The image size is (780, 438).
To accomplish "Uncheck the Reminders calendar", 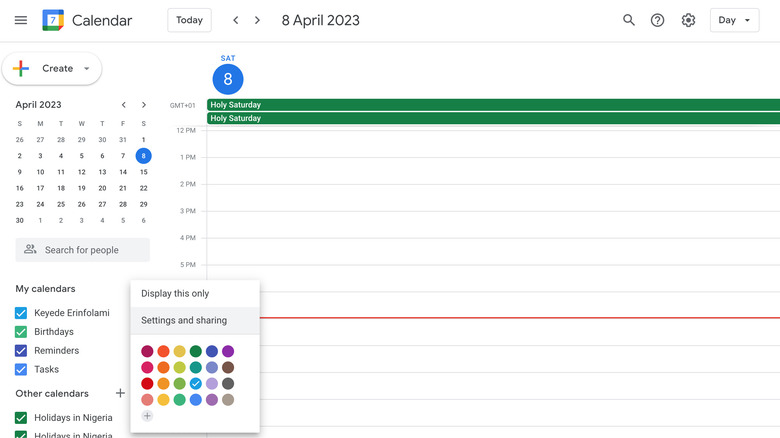I will point(21,351).
